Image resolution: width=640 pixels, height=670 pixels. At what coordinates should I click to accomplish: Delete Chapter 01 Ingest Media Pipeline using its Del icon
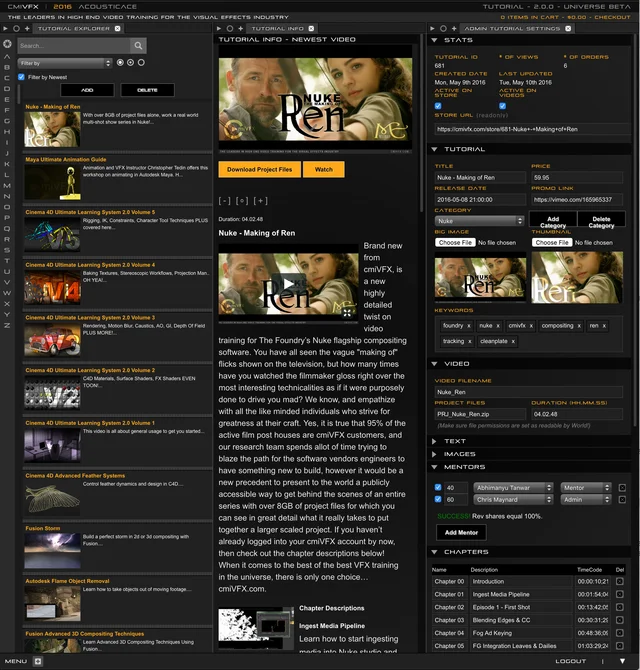pos(620,594)
